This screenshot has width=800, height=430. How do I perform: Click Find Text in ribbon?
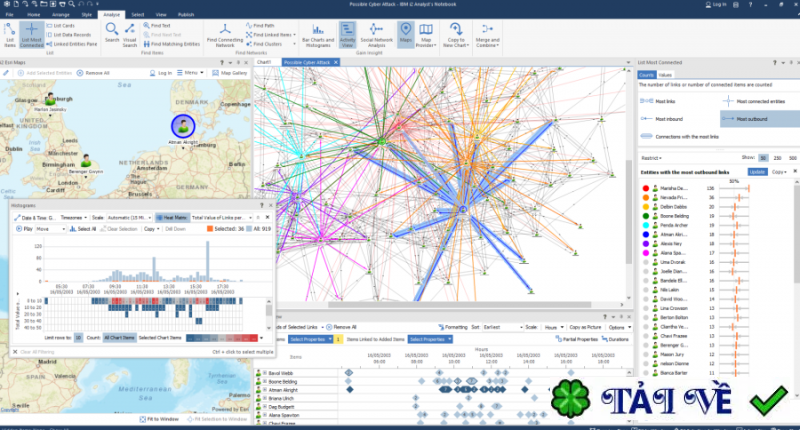point(157,26)
